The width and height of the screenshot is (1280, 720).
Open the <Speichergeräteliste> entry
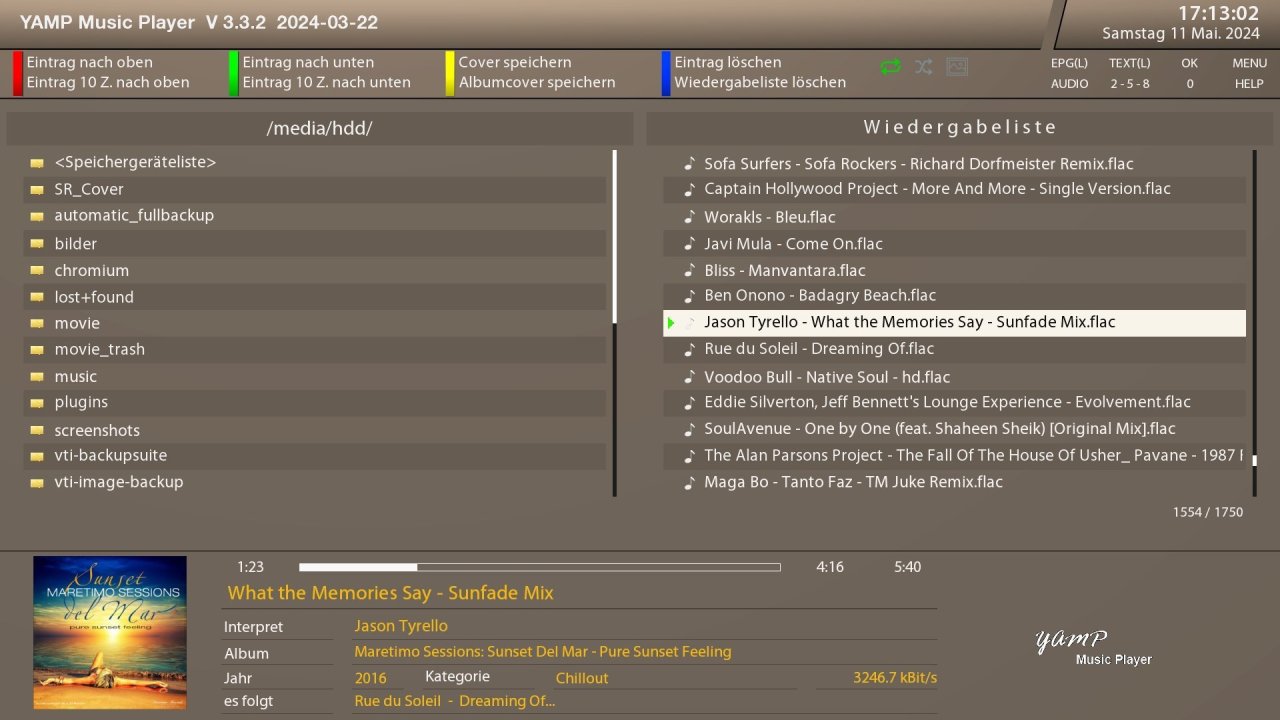(135, 162)
